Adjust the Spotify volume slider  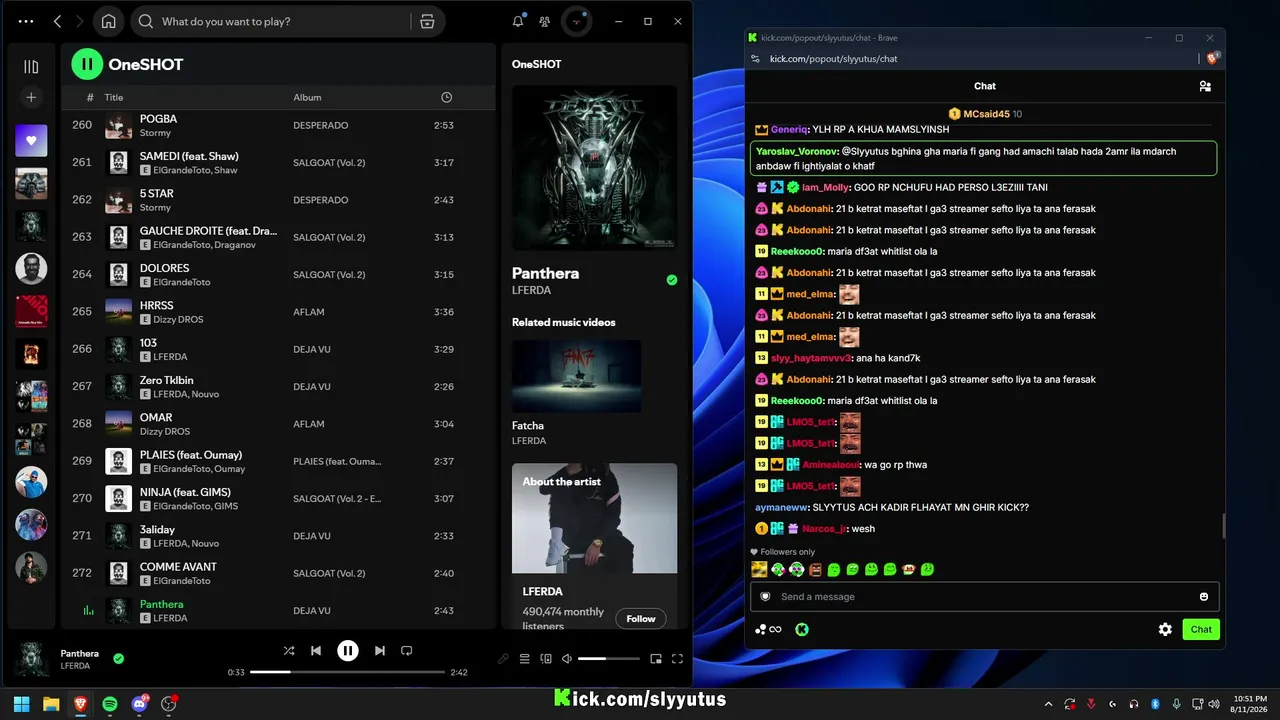pos(608,659)
